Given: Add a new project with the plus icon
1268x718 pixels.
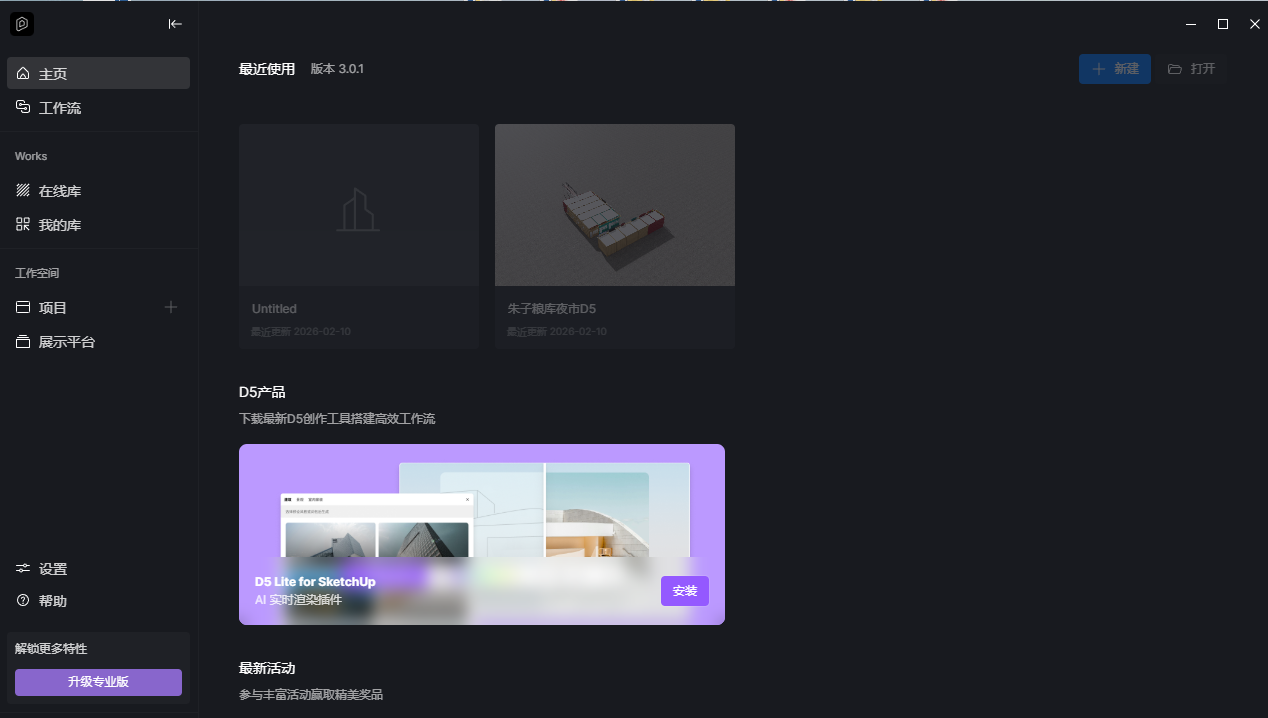Looking at the screenshot, I should pyautogui.click(x=171, y=307).
